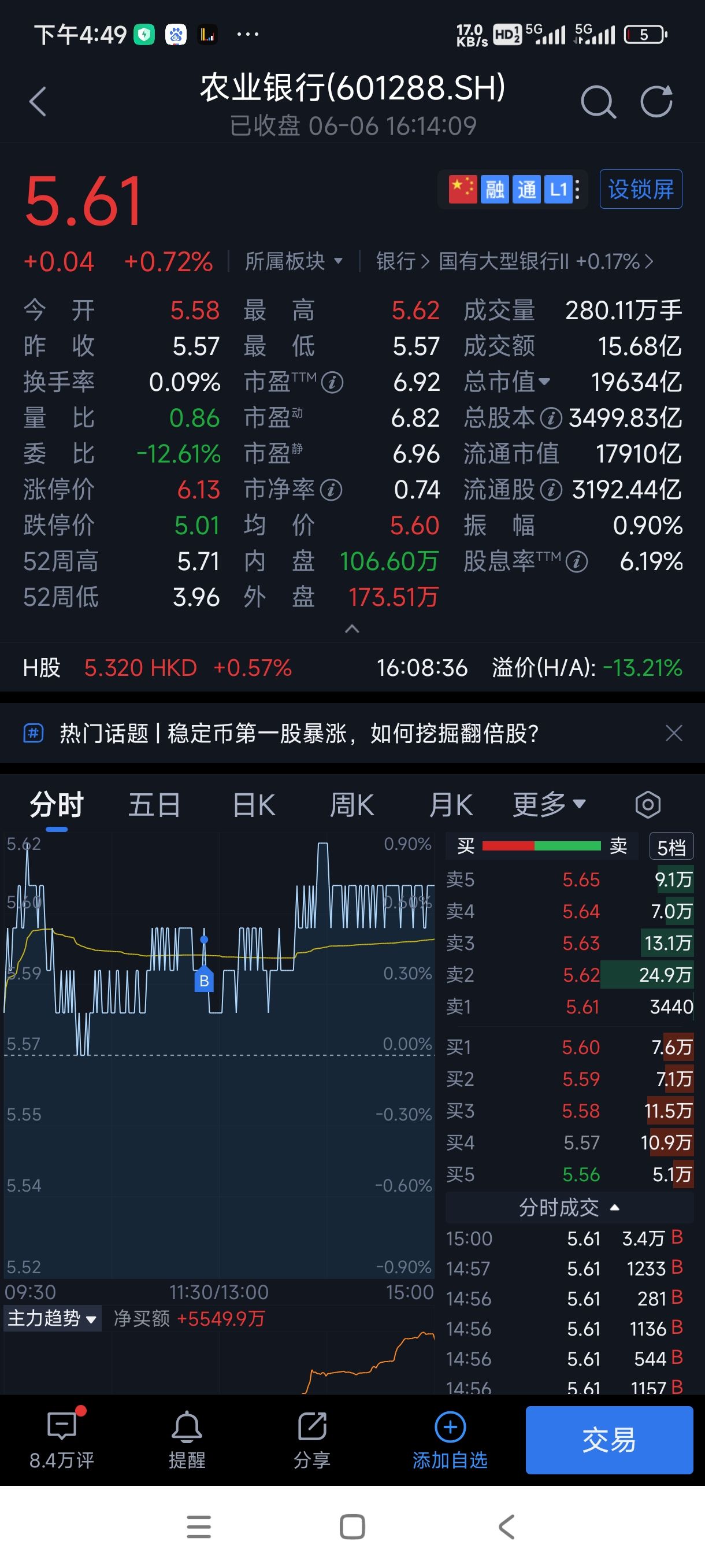
Task: Open info icon next to 市净率
Action: coord(331,490)
